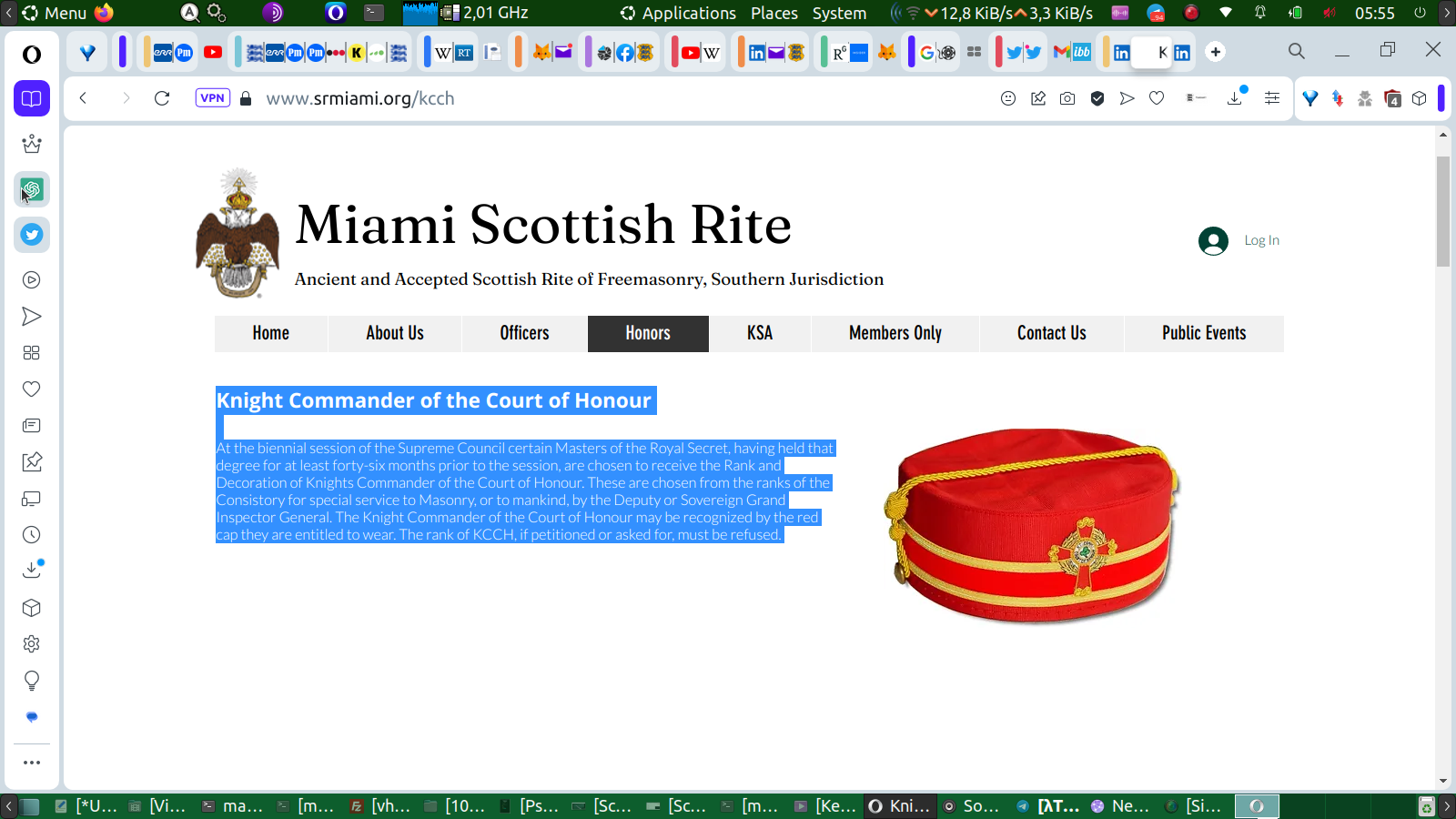The width and height of the screenshot is (1456, 819).
Task: Click the smiley emoji icon in address bar
Action: pos(1008,98)
